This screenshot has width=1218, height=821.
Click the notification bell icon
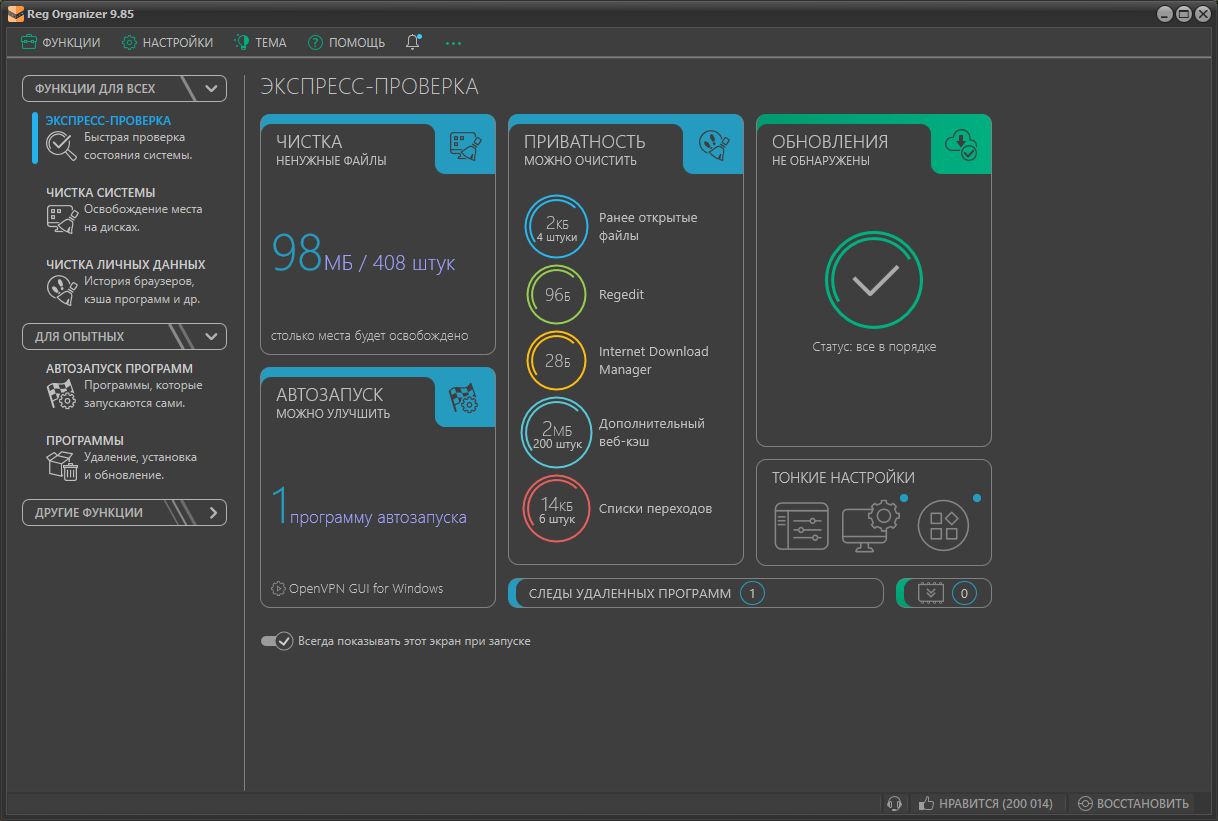413,42
